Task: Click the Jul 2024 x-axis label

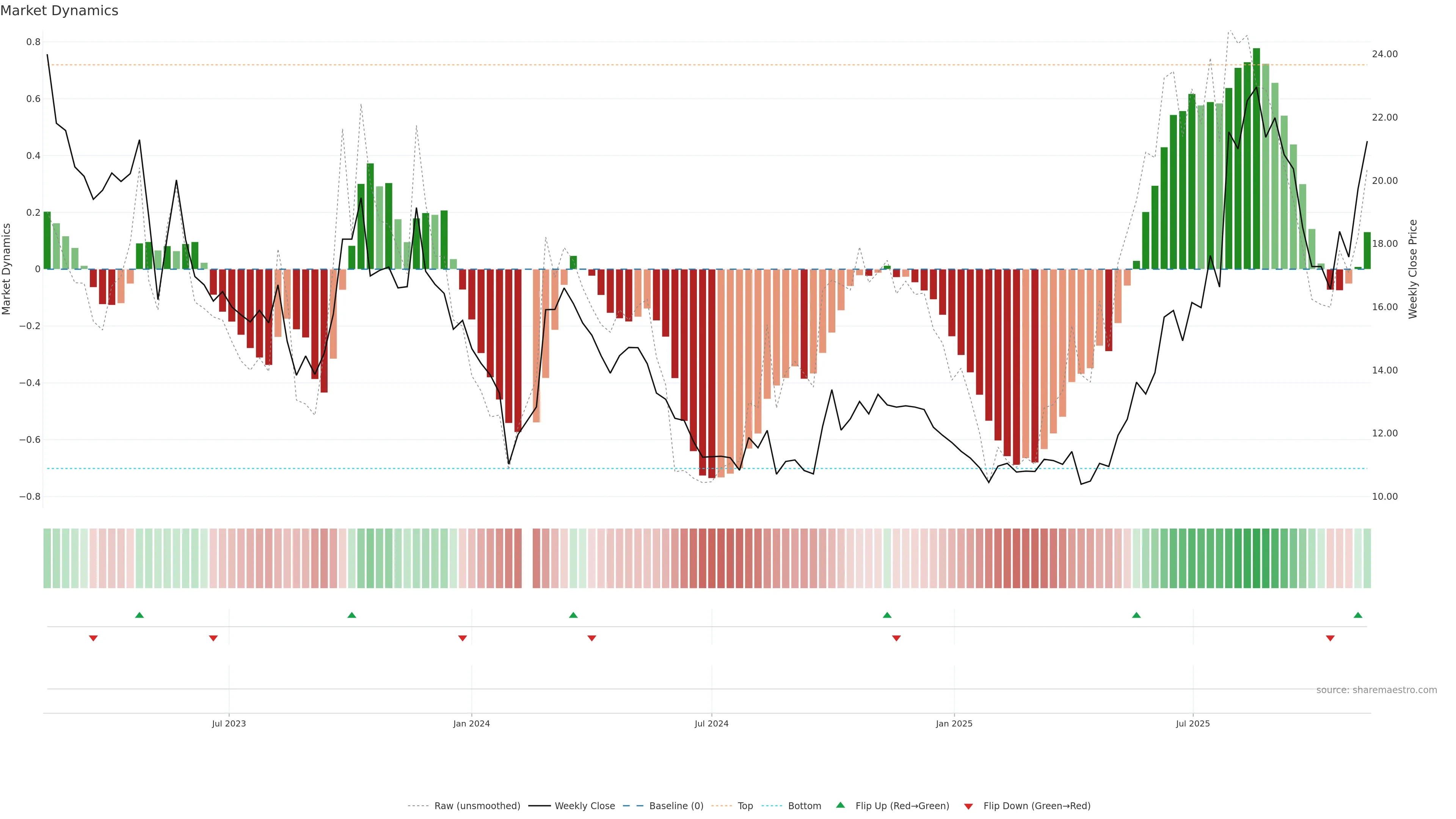Action: [711, 723]
